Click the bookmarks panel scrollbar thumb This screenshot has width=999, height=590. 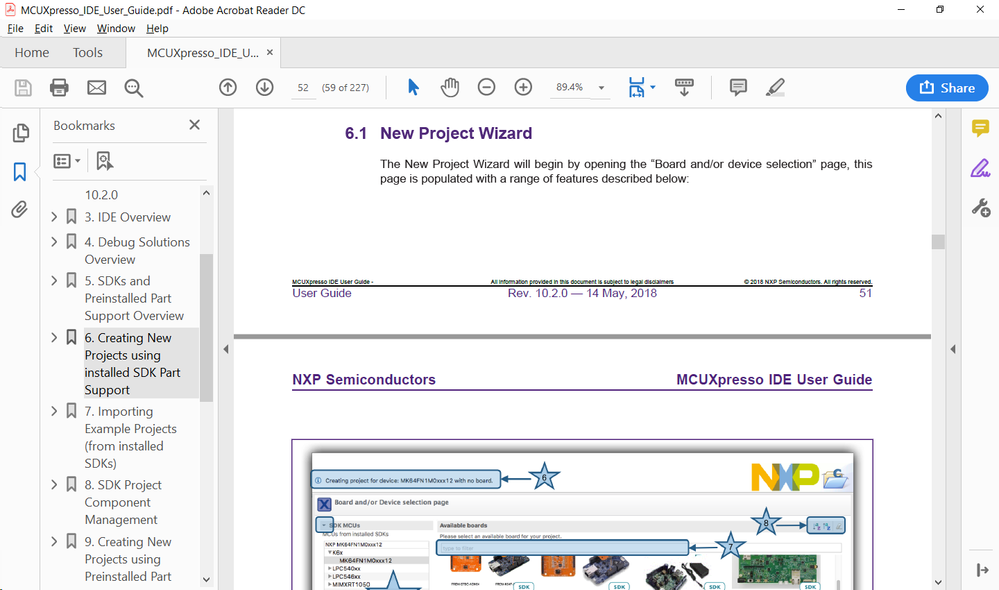pos(206,327)
